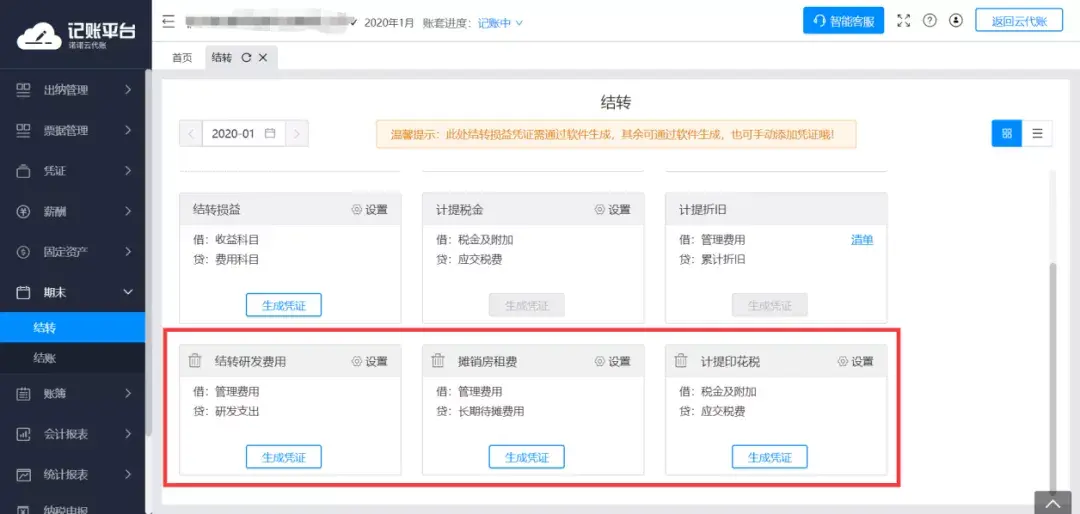This screenshot has width=1080, height=514.
Task: Open the help question mark icon
Action: (x=930, y=21)
